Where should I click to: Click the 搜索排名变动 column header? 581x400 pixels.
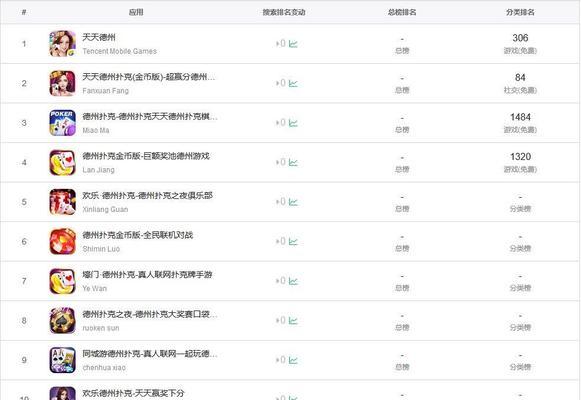pos(284,12)
